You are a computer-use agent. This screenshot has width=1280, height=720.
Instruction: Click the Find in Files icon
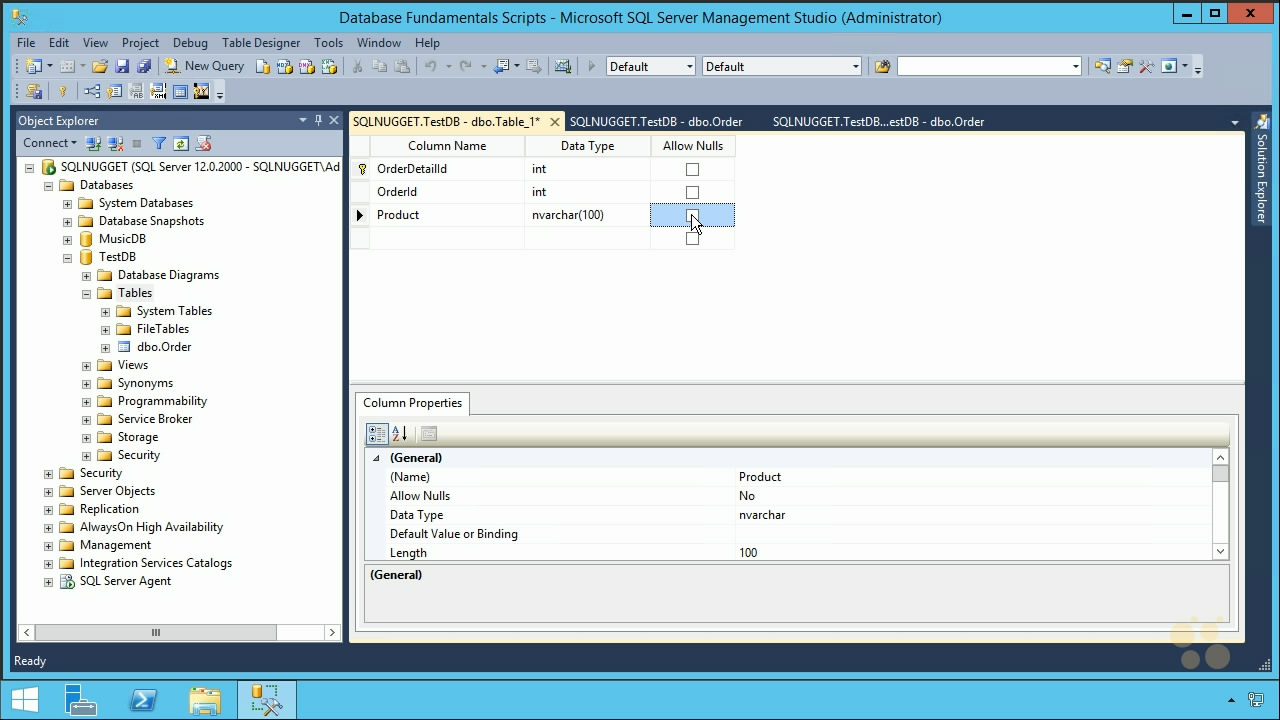[882, 67]
